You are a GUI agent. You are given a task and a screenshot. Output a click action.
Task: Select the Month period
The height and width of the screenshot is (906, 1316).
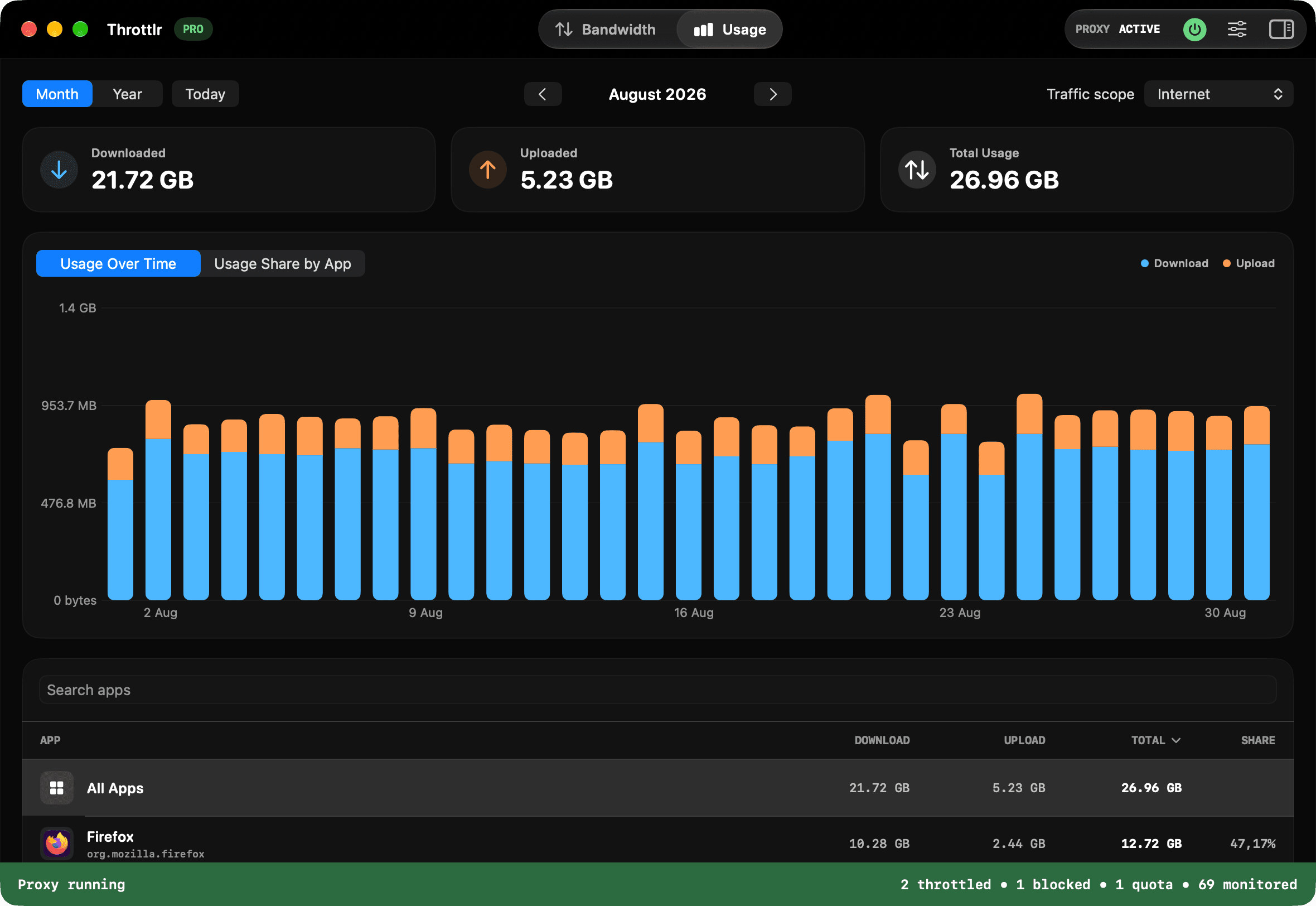57,94
